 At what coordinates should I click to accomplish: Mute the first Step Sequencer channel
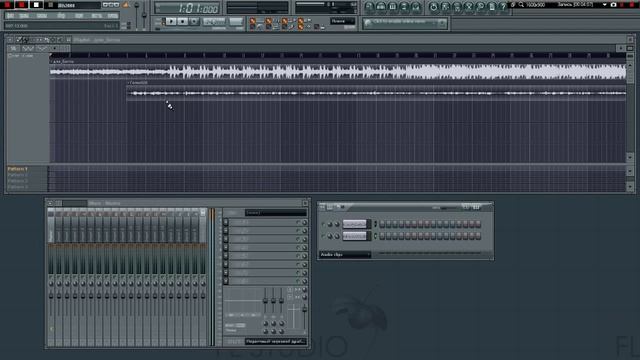pyautogui.click(x=323, y=224)
